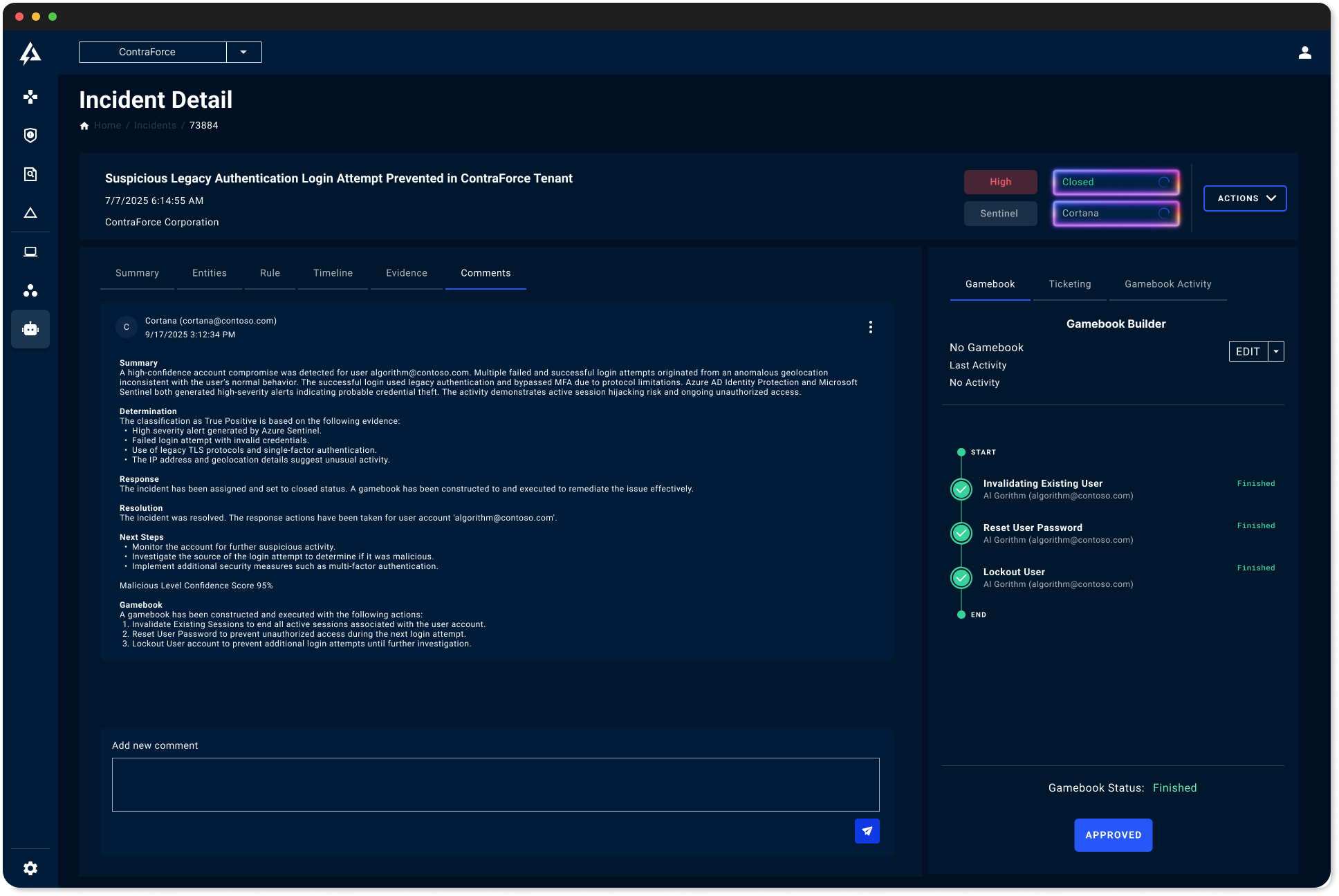Toggle the Closed status control
Viewport: 1339px width, 896px height.
pyautogui.click(x=1115, y=182)
